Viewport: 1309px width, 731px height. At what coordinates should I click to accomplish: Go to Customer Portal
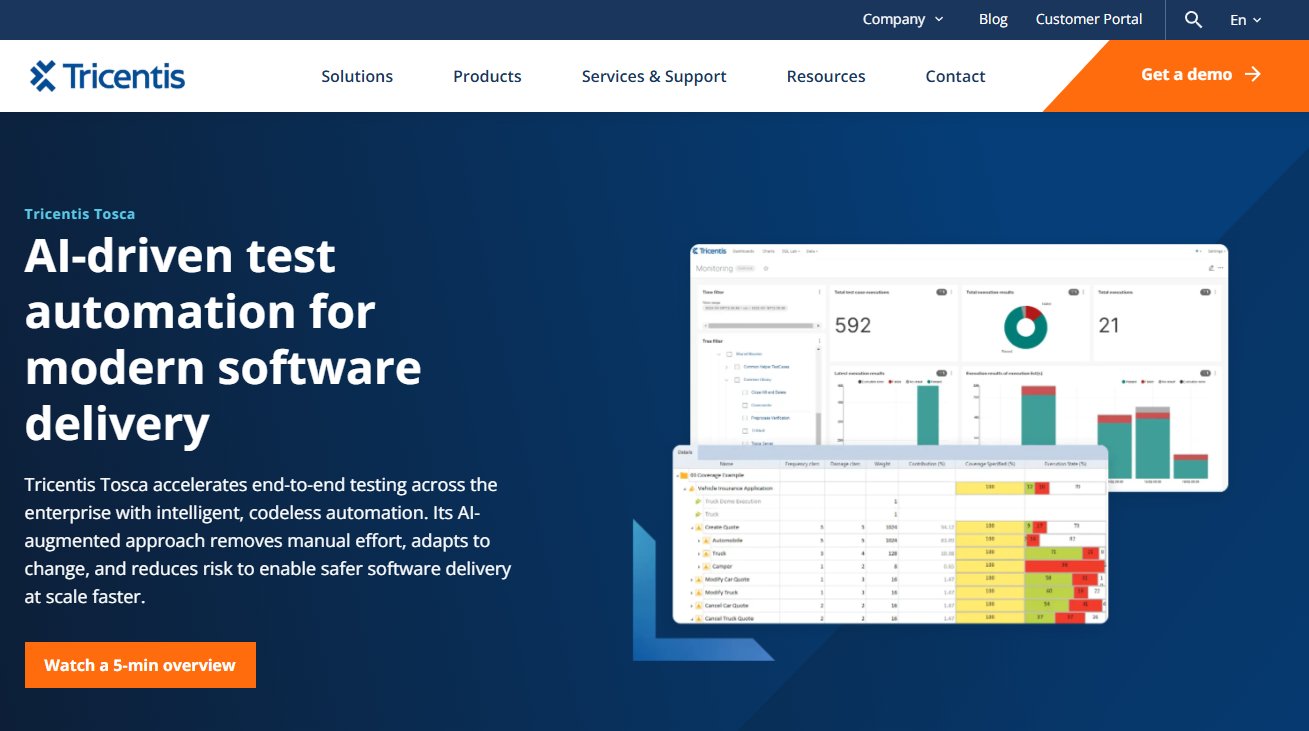pos(1089,19)
